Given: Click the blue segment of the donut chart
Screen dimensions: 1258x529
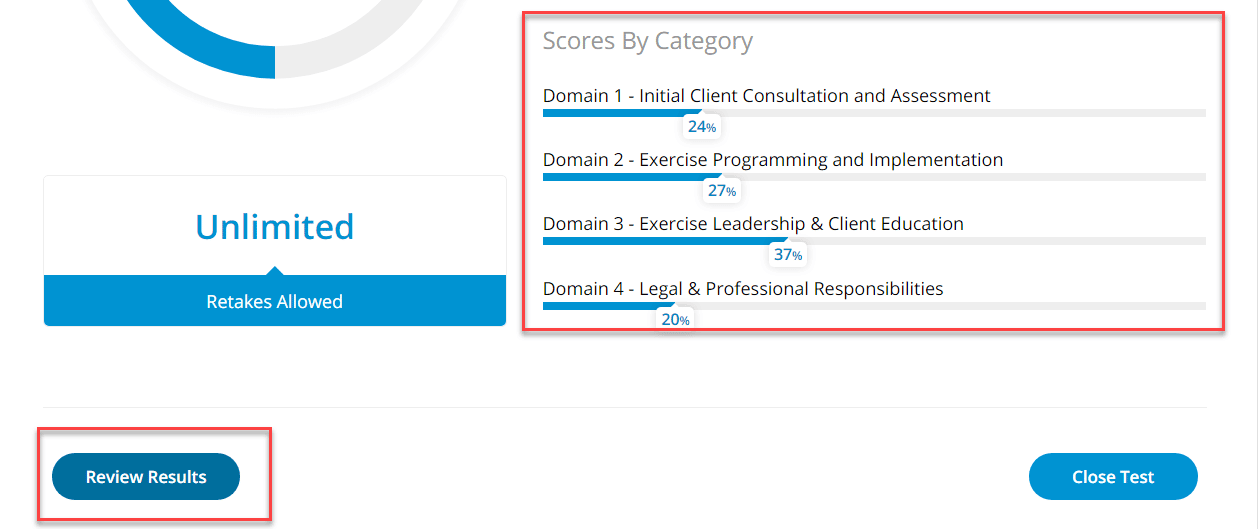Looking at the screenshot, I should click(200, 48).
